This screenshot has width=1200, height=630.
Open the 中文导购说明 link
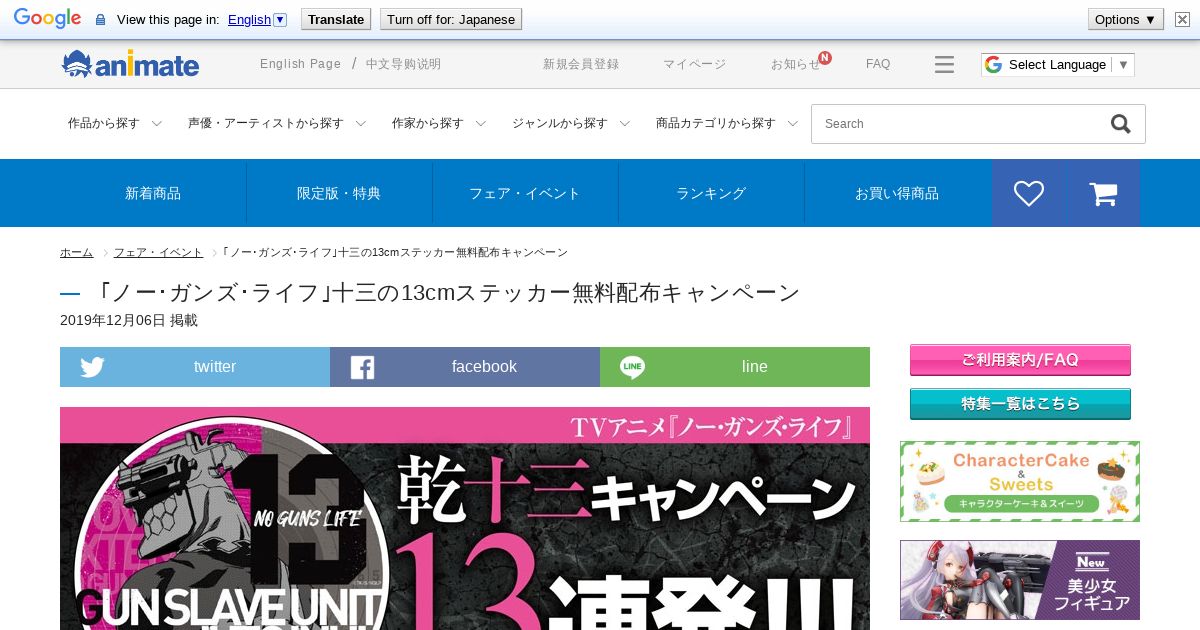click(x=403, y=64)
